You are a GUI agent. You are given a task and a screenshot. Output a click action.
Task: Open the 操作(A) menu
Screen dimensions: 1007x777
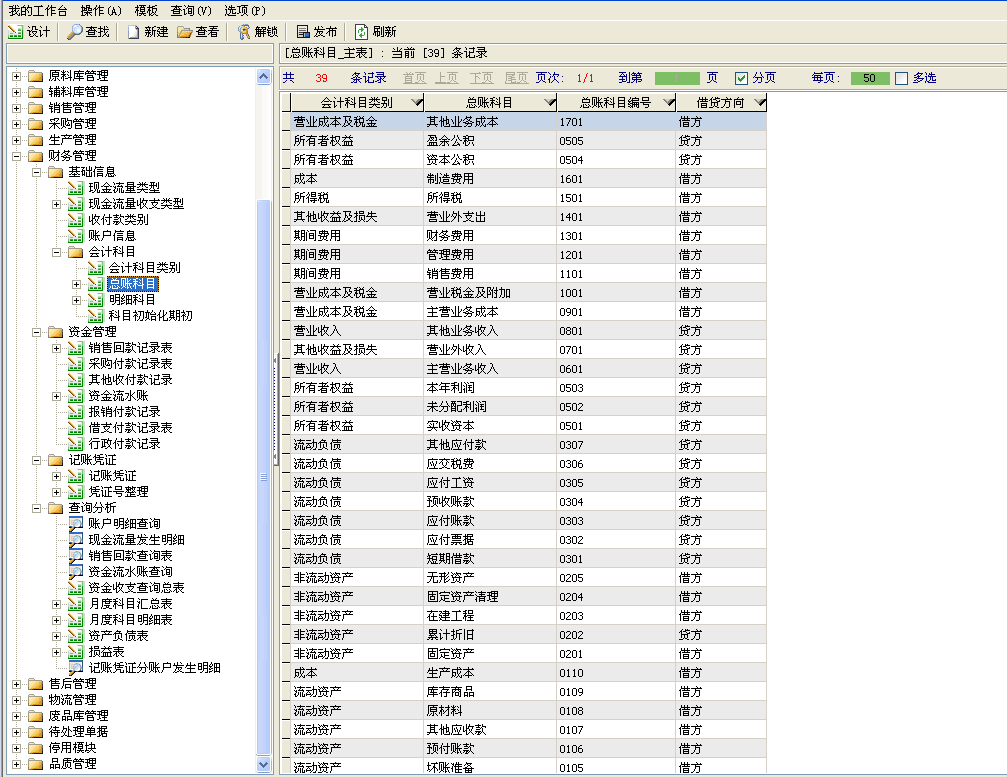click(x=101, y=11)
